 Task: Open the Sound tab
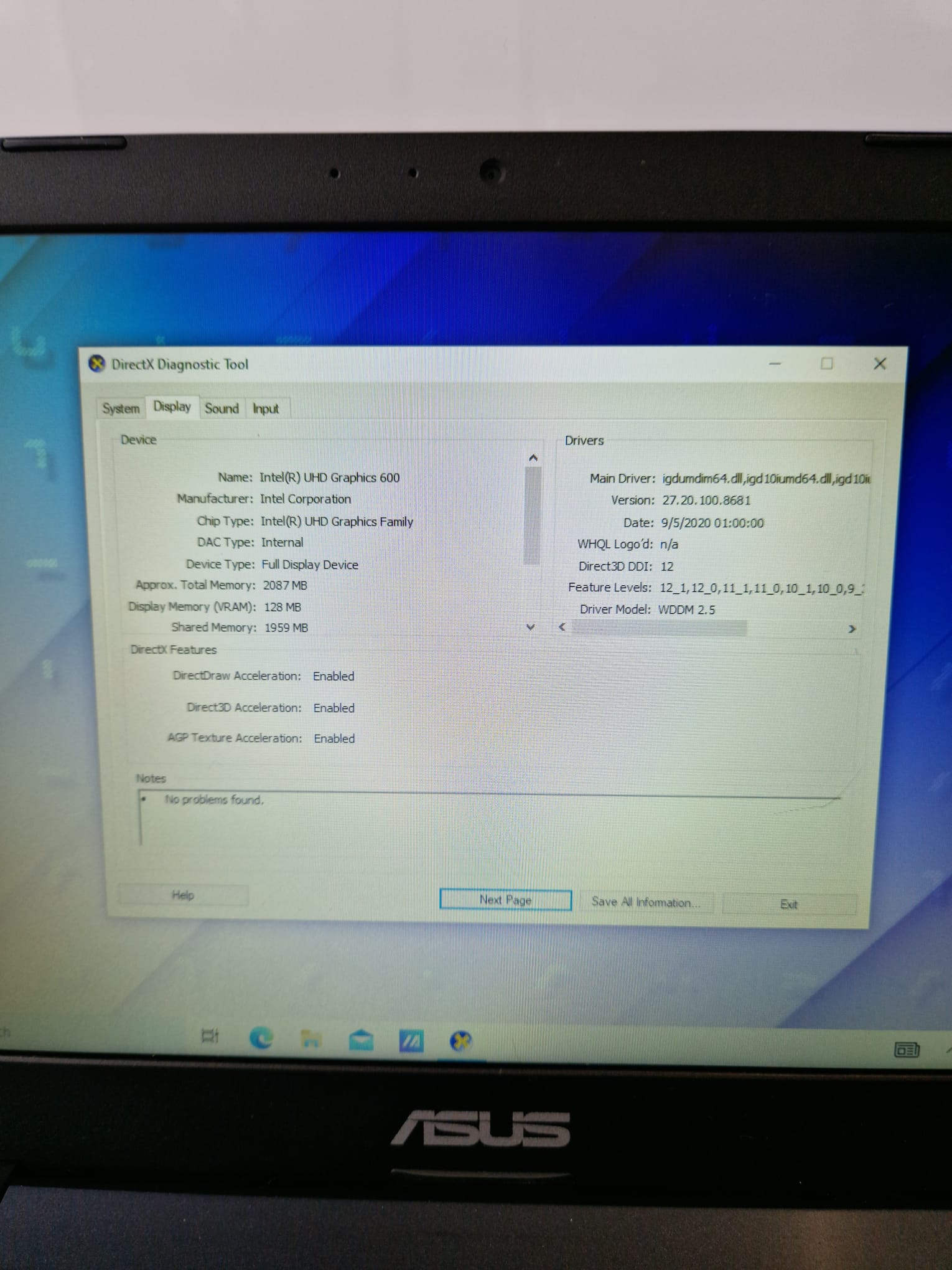pyautogui.click(x=222, y=408)
